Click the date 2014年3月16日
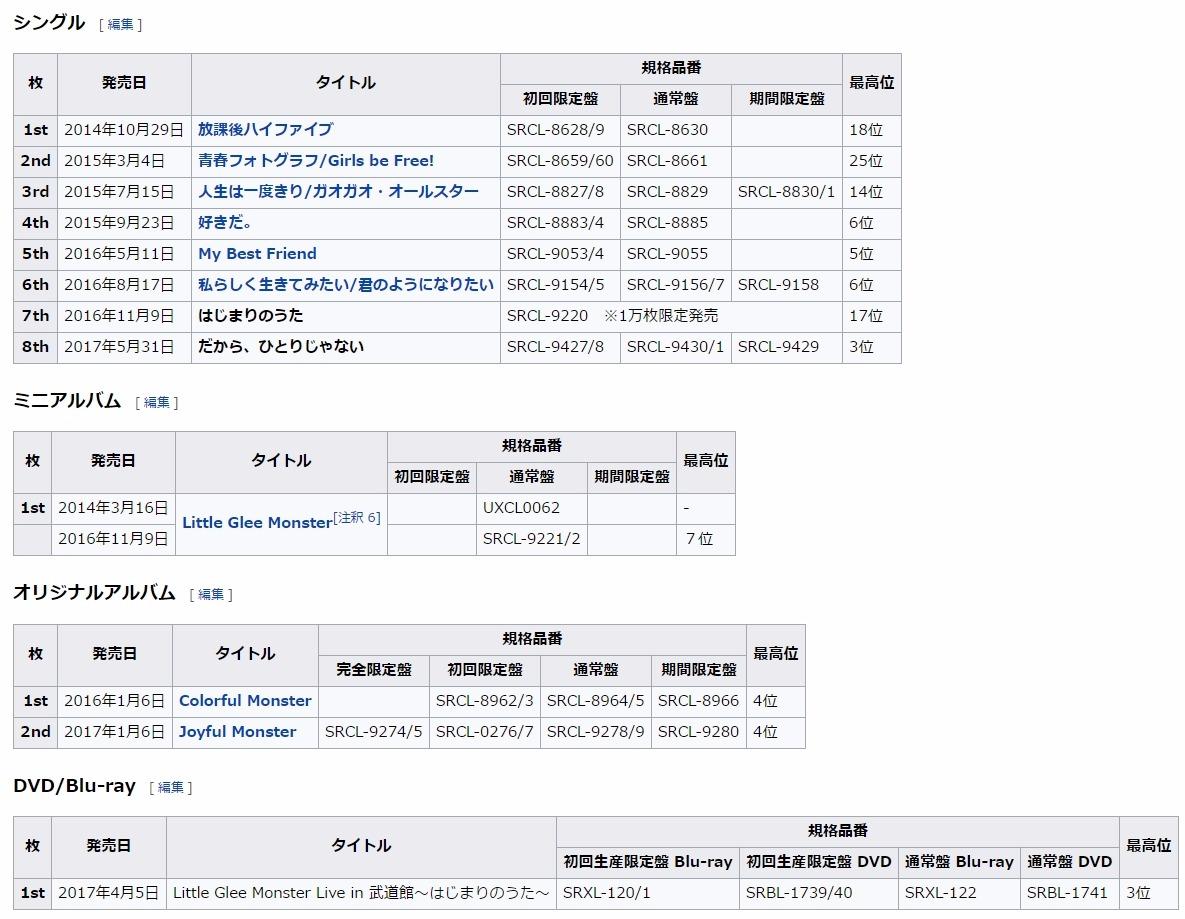 (113, 507)
